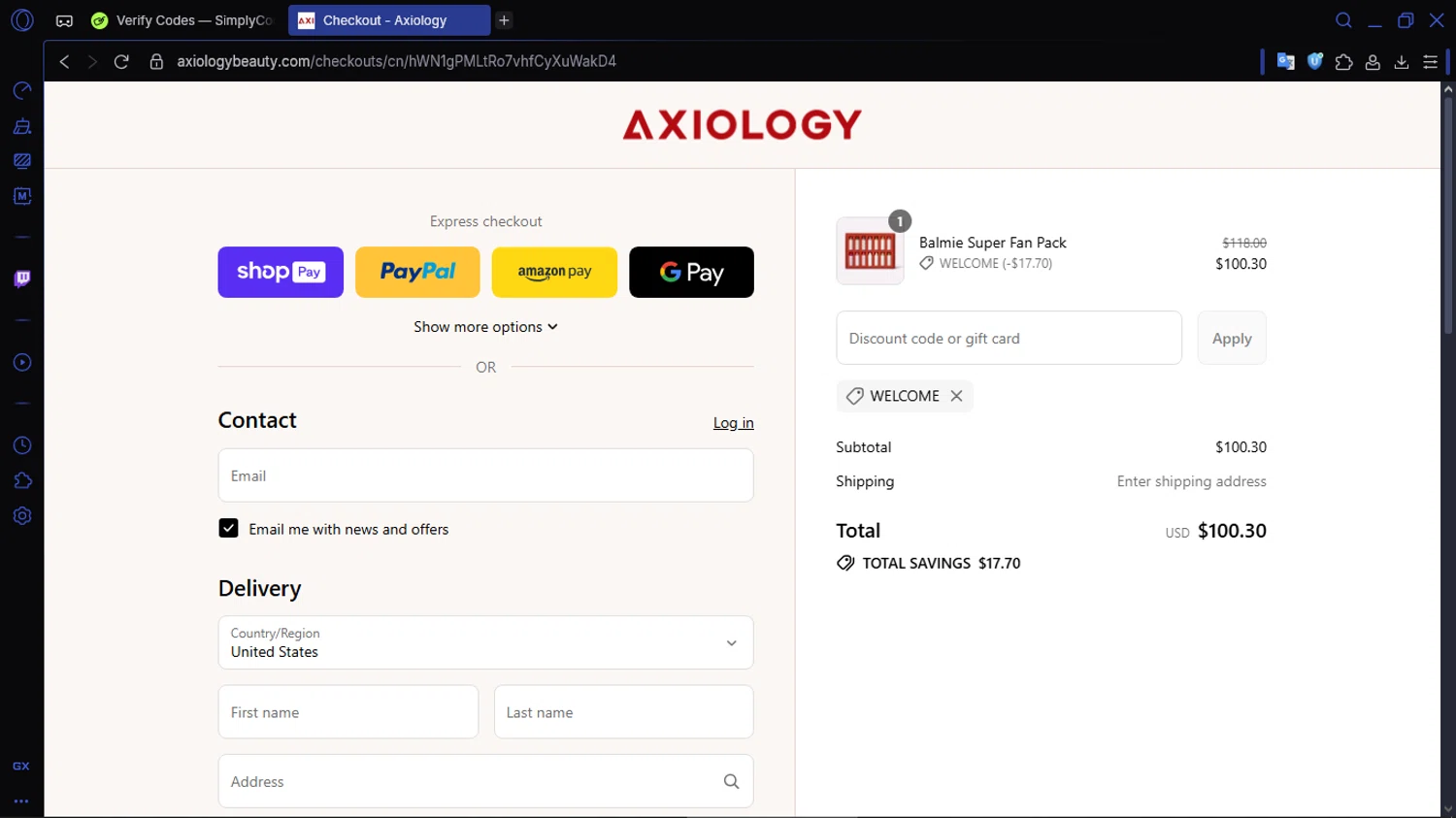Pay with PayPal

point(417,272)
